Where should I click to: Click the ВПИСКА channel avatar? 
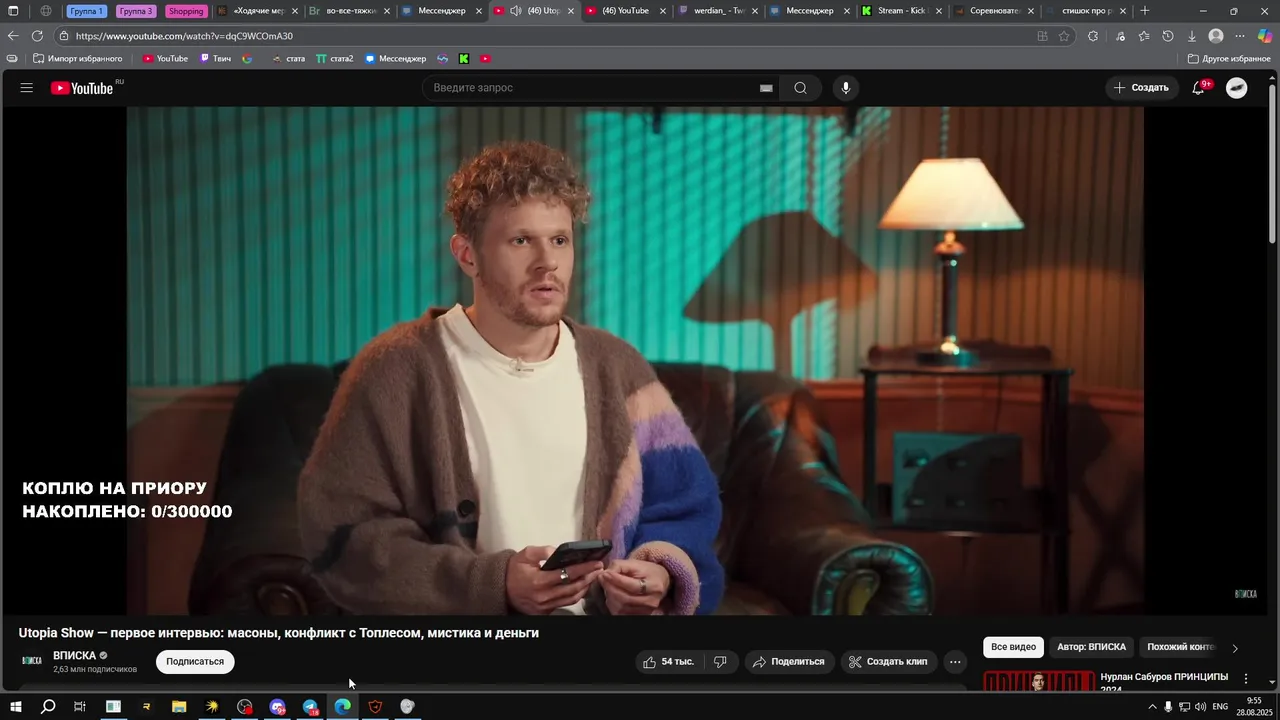[x=32, y=661]
